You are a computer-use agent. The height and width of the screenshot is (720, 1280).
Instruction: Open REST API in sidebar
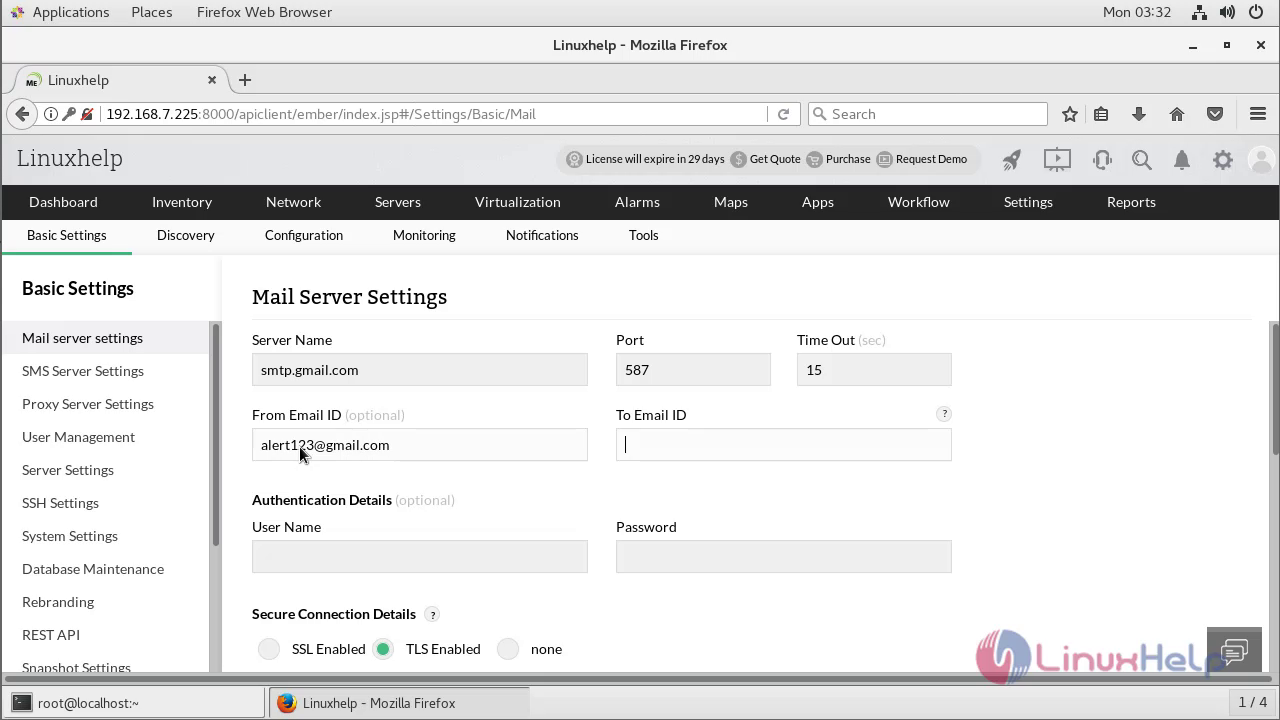51,635
